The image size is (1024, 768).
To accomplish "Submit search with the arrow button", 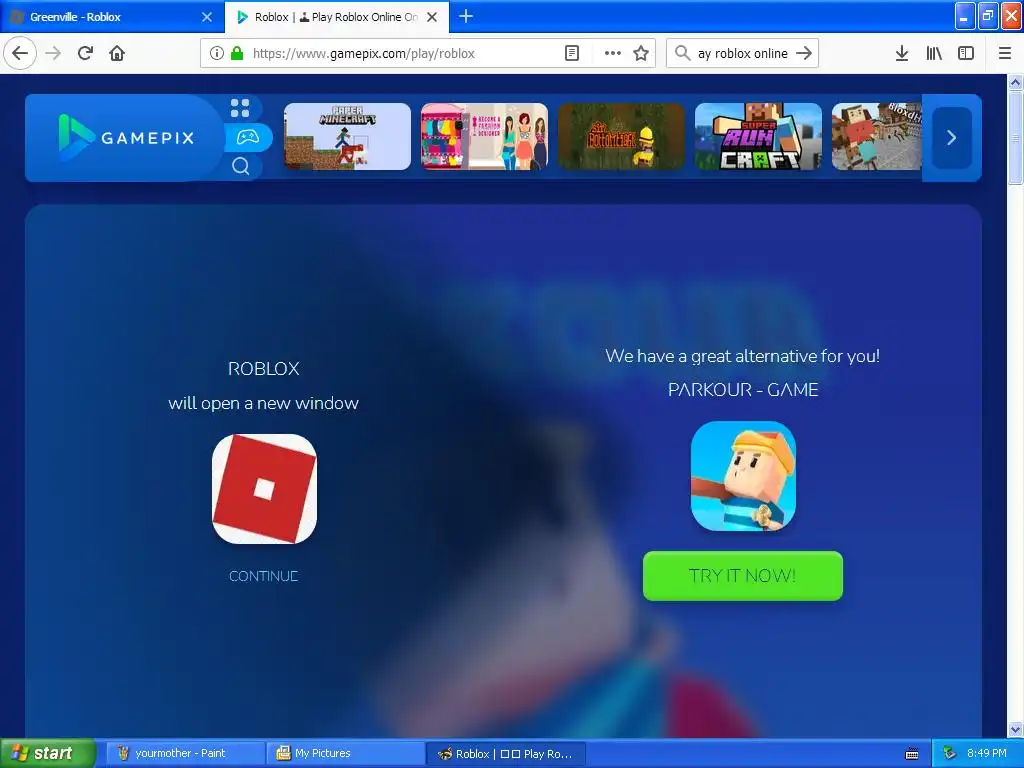I will (805, 53).
